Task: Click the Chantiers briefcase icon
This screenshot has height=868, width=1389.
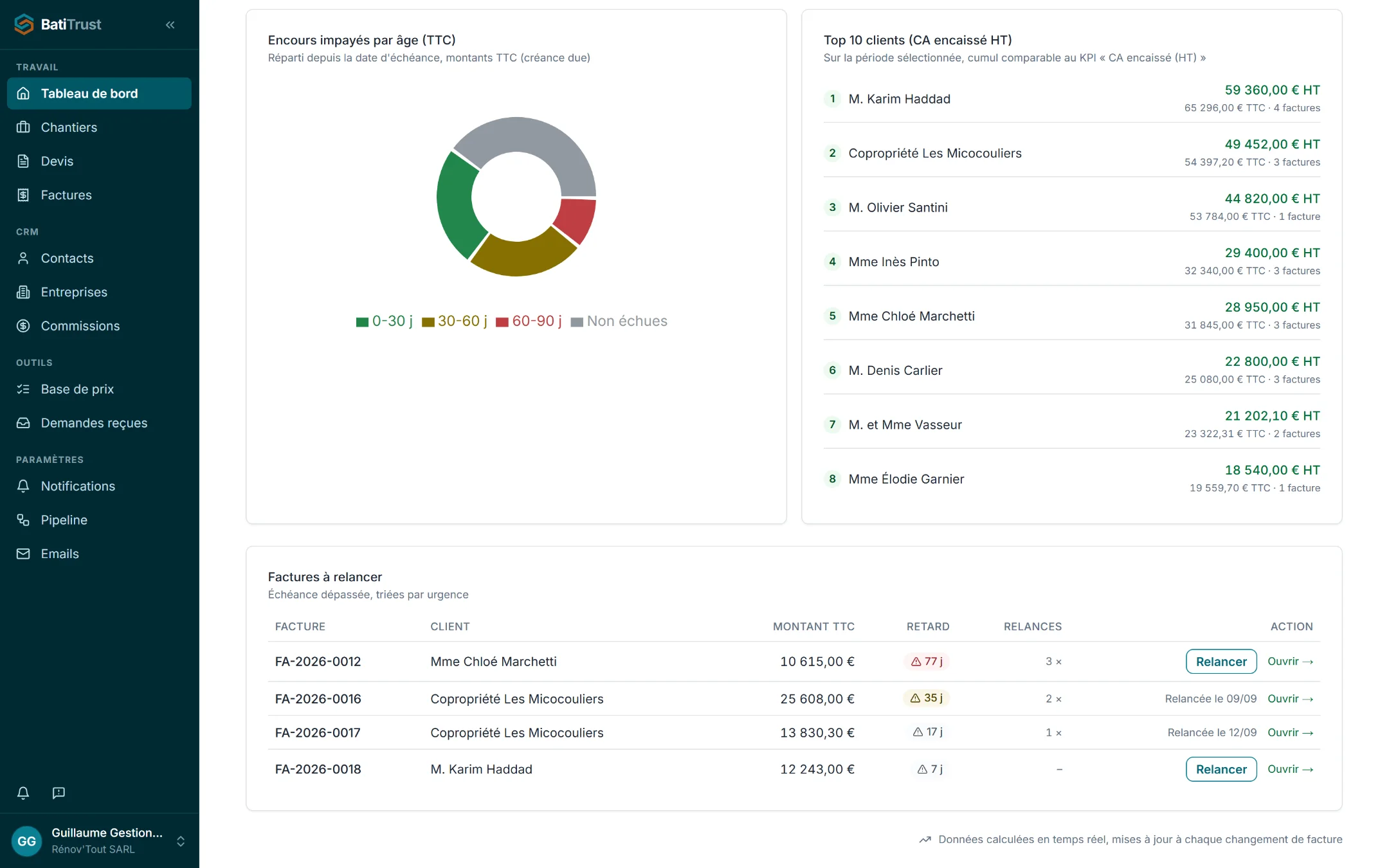Action: (x=23, y=127)
